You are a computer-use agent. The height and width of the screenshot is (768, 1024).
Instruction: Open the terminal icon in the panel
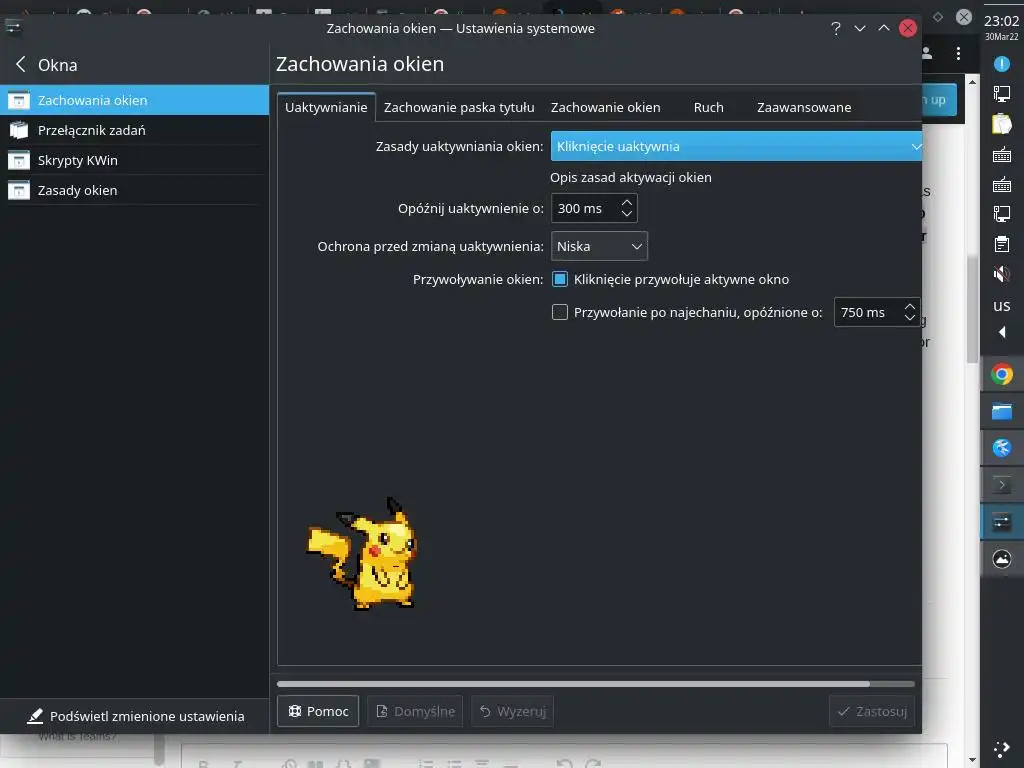pos(1001,485)
